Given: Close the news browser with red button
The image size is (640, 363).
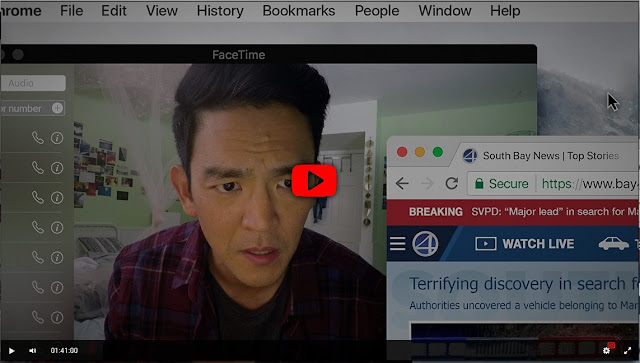Looking at the screenshot, I should (x=402, y=152).
